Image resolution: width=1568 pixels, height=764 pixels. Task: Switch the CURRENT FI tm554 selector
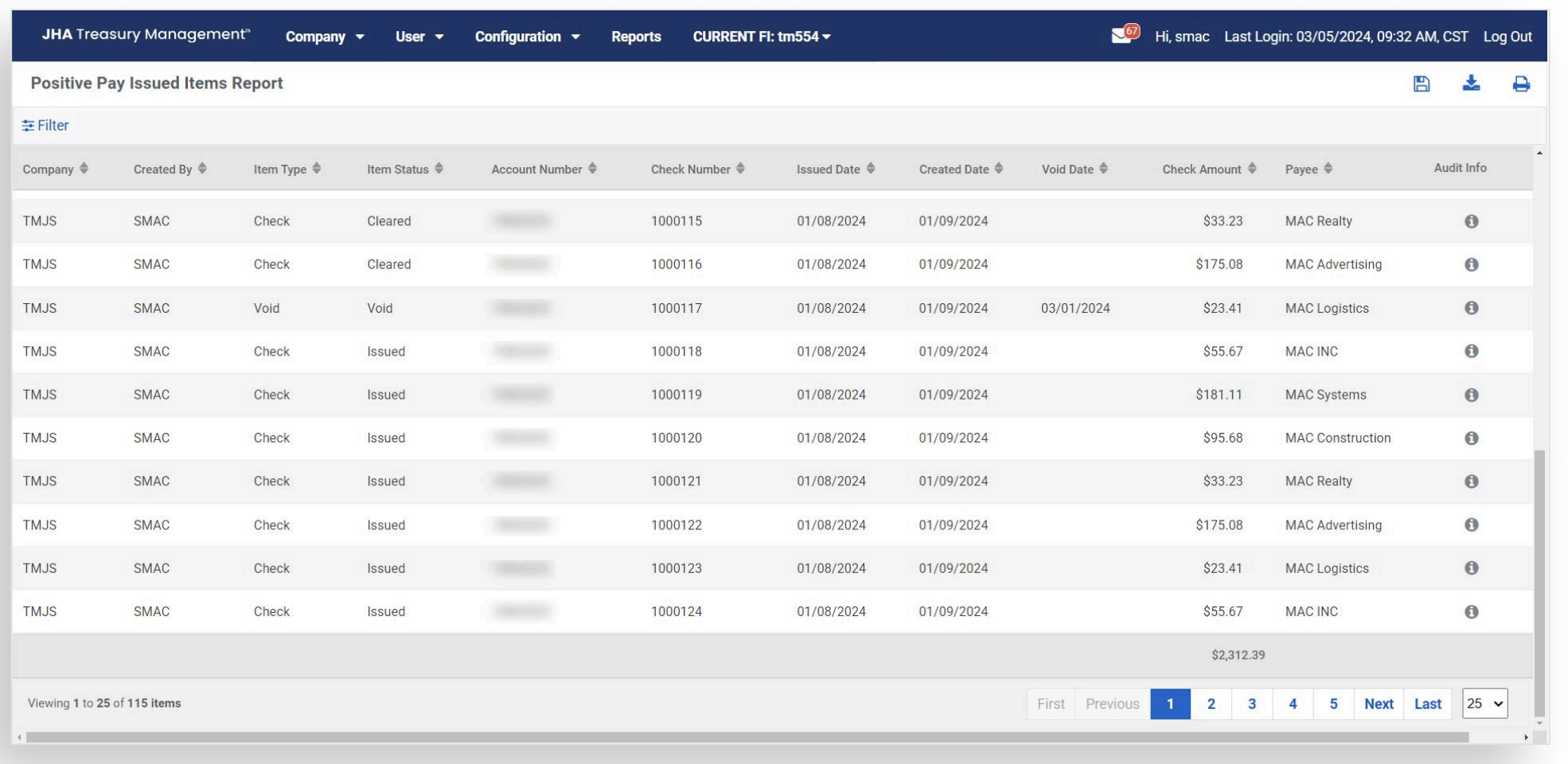[x=761, y=37]
